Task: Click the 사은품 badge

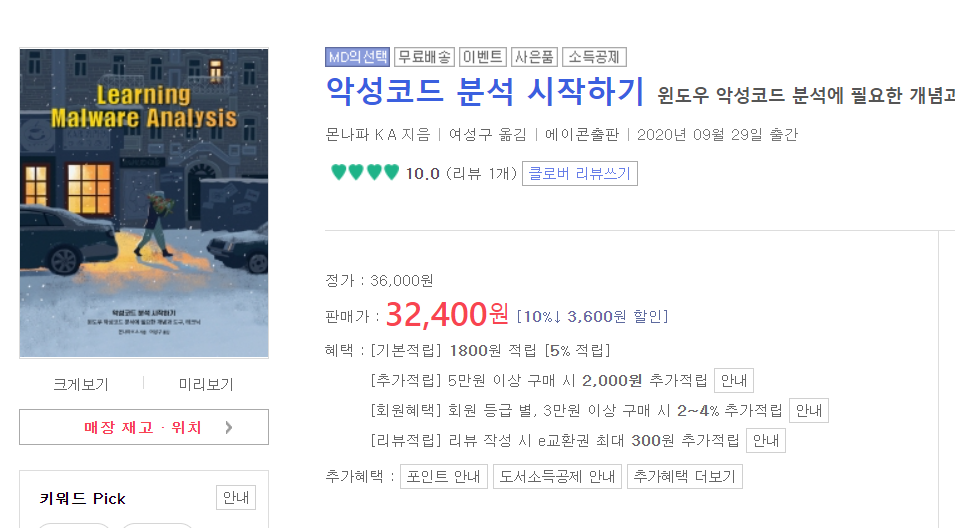Action: pos(534,57)
